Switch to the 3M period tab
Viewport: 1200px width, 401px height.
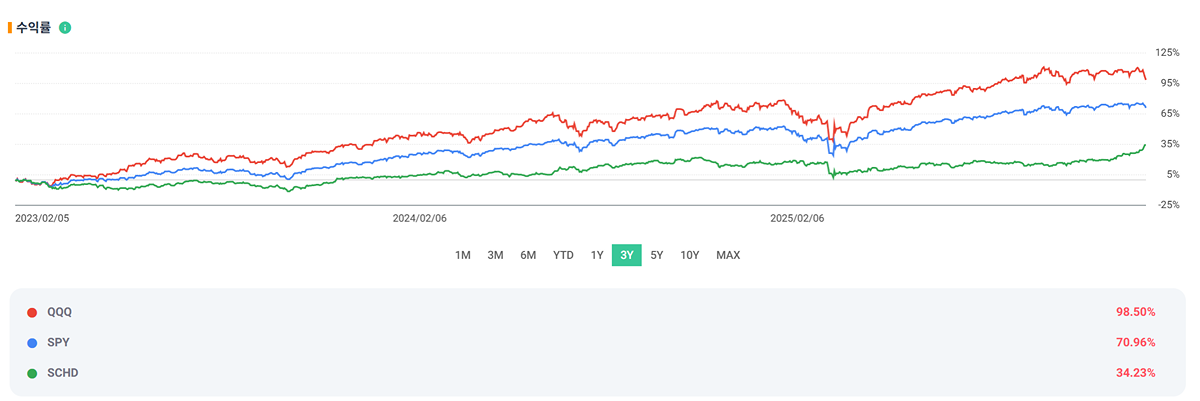tap(495, 255)
